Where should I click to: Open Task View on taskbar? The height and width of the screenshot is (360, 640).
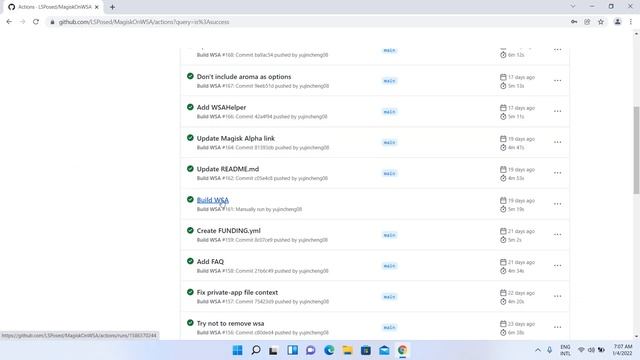(x=273, y=350)
